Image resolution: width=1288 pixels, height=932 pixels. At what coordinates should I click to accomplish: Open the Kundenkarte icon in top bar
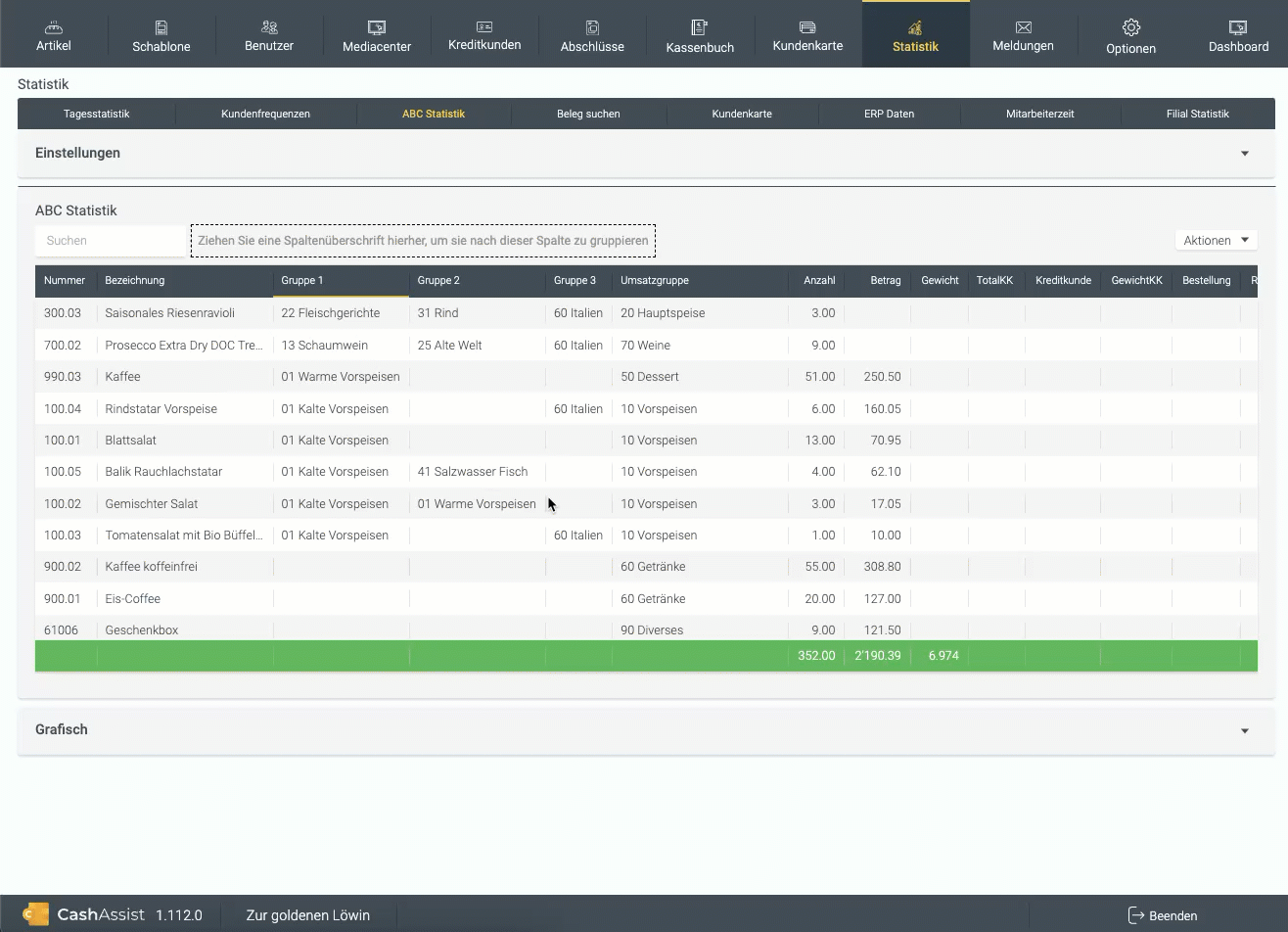click(807, 27)
